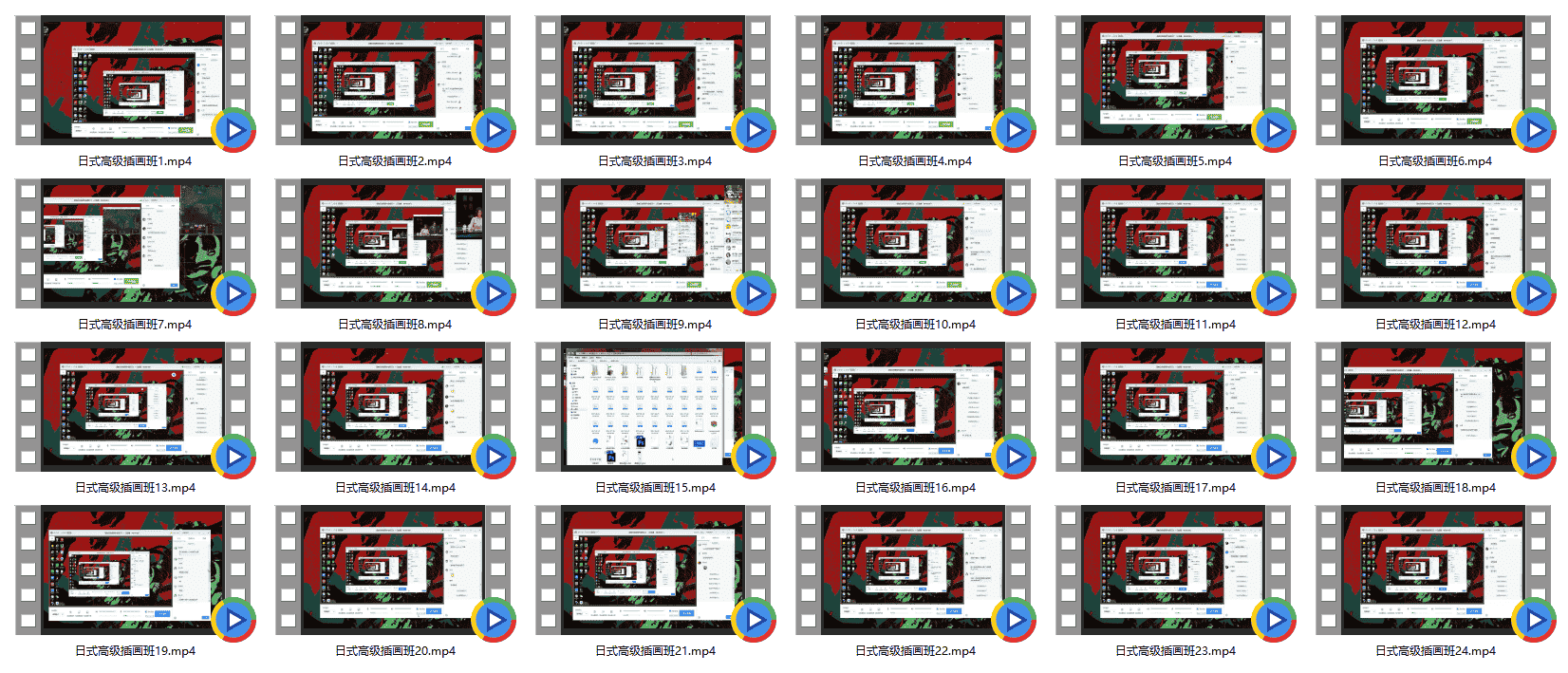Image resolution: width=1568 pixels, height=673 pixels.
Task: Click the player badge icon on 日式高级插画班10.mp4
Action: (x=1014, y=293)
